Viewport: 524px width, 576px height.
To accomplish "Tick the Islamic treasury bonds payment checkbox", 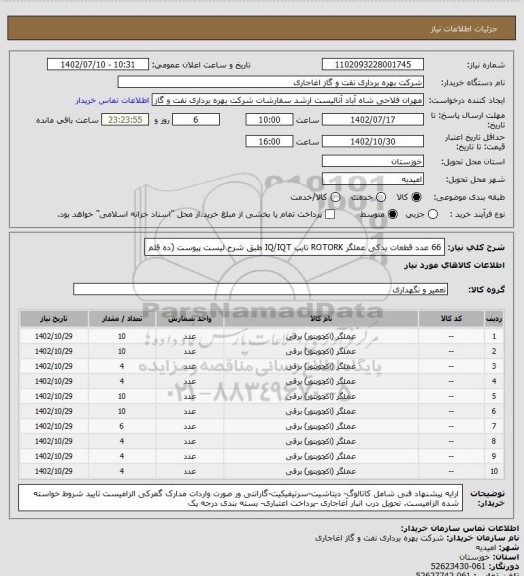I will [x=330, y=214].
